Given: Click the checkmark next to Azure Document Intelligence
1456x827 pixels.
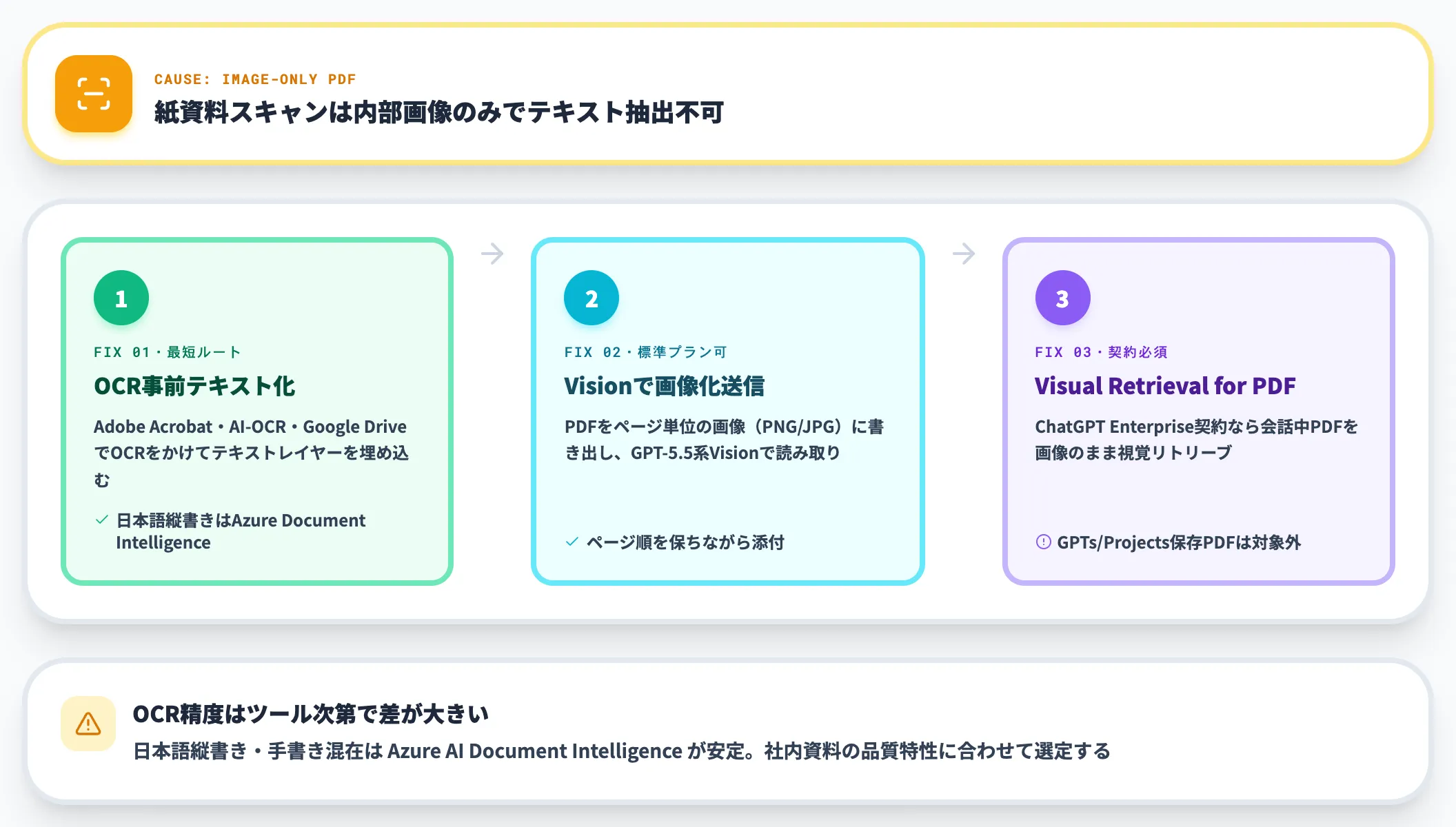Looking at the screenshot, I should coord(102,520).
